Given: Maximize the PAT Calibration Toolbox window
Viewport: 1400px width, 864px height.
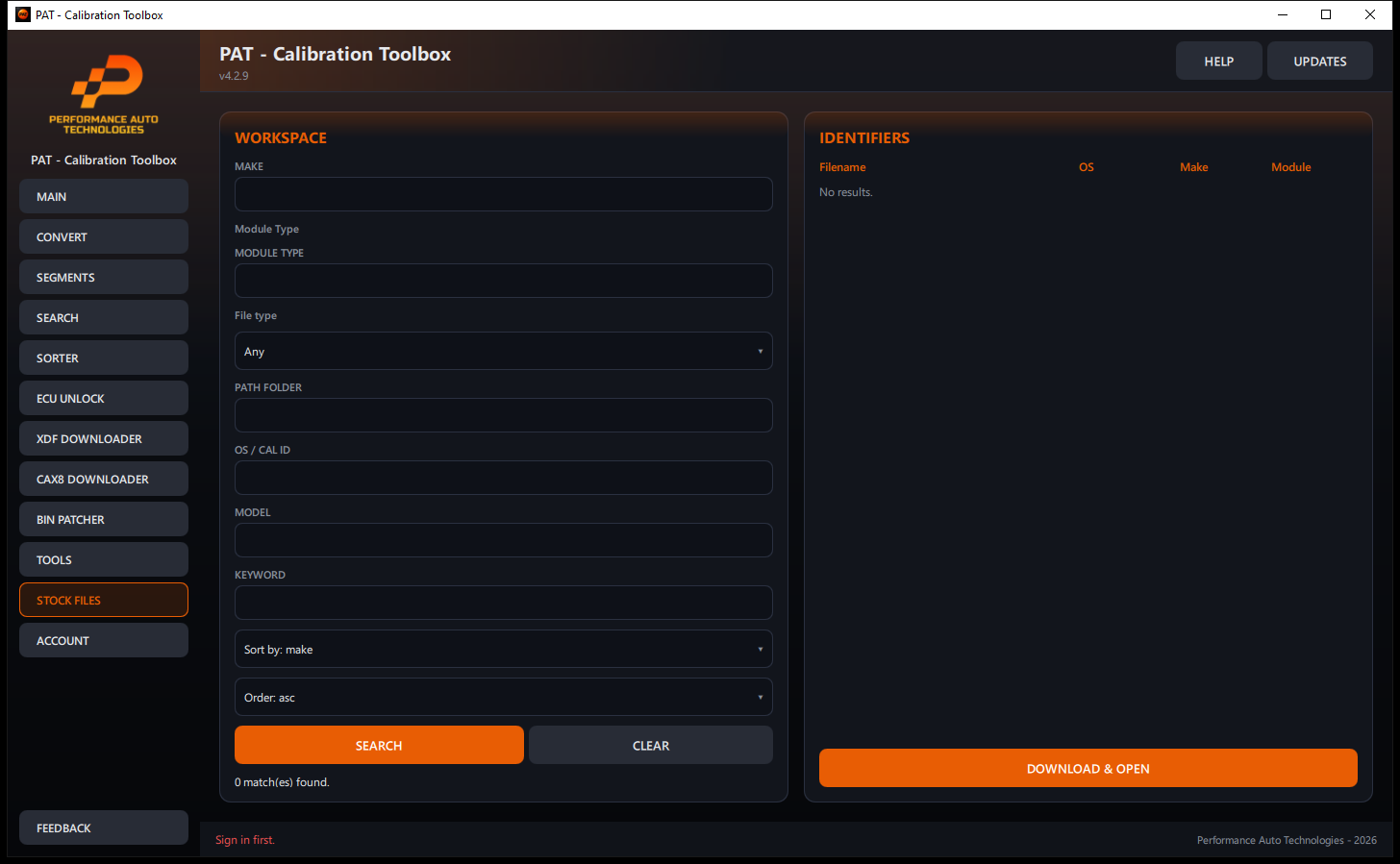Looking at the screenshot, I should 1326,14.
